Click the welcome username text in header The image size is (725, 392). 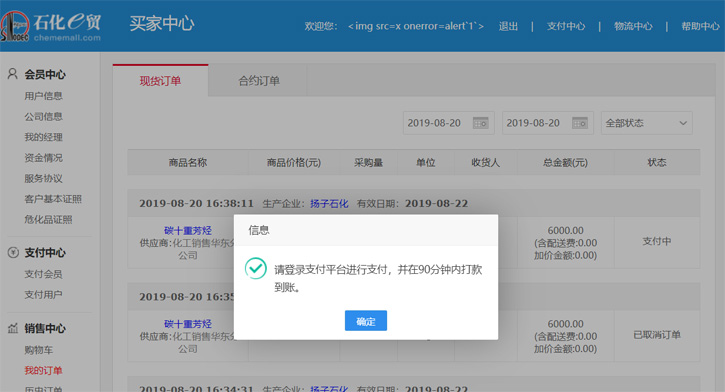coord(416,26)
